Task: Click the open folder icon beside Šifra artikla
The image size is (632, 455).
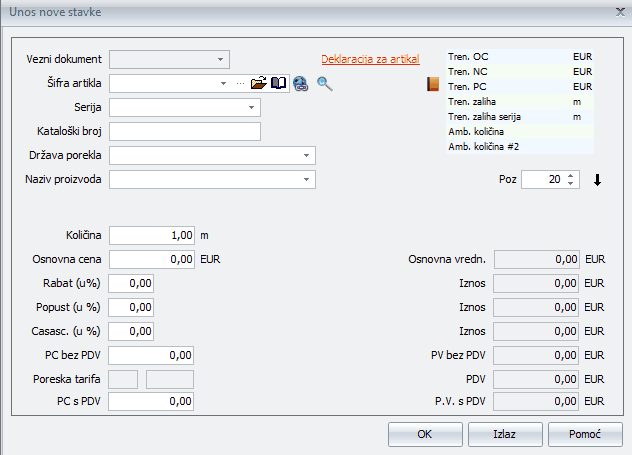Action: pos(258,84)
